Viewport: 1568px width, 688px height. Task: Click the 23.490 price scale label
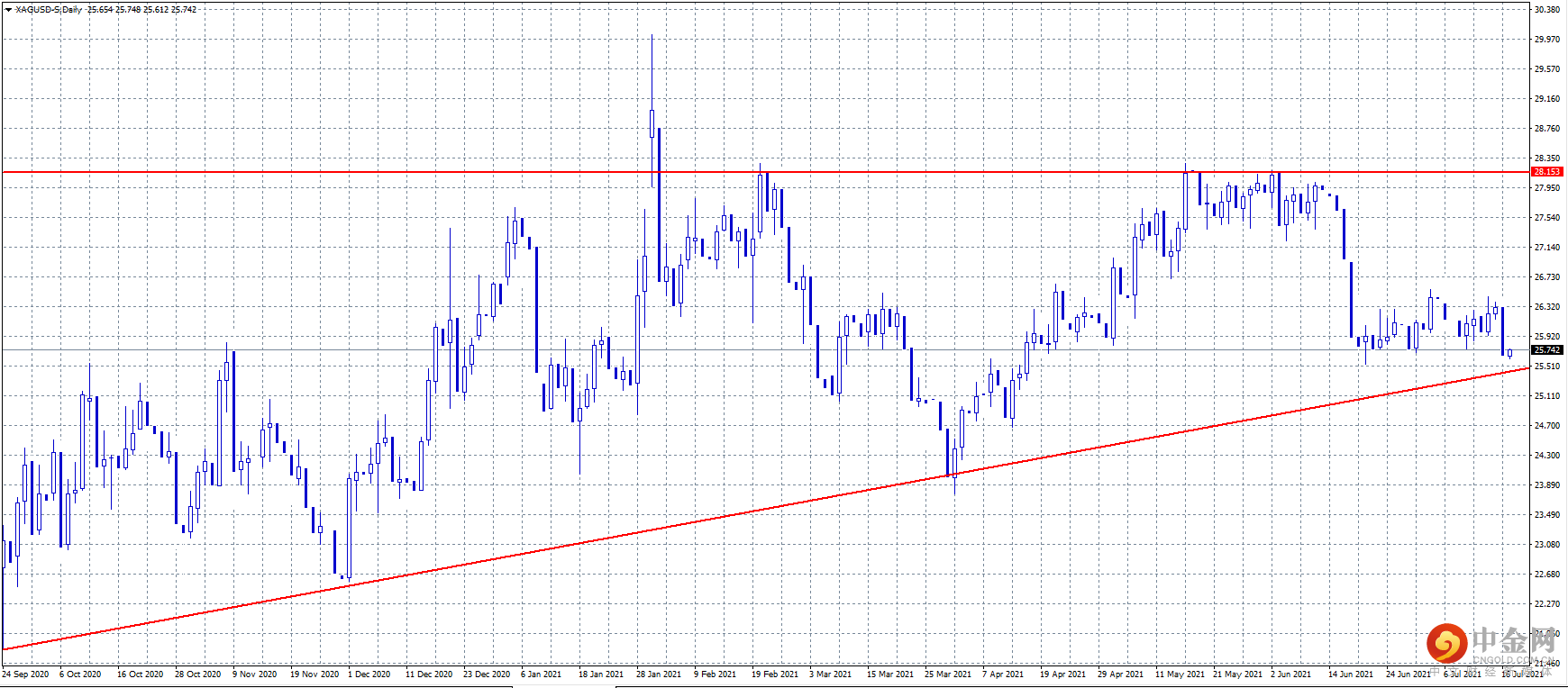[1547, 515]
